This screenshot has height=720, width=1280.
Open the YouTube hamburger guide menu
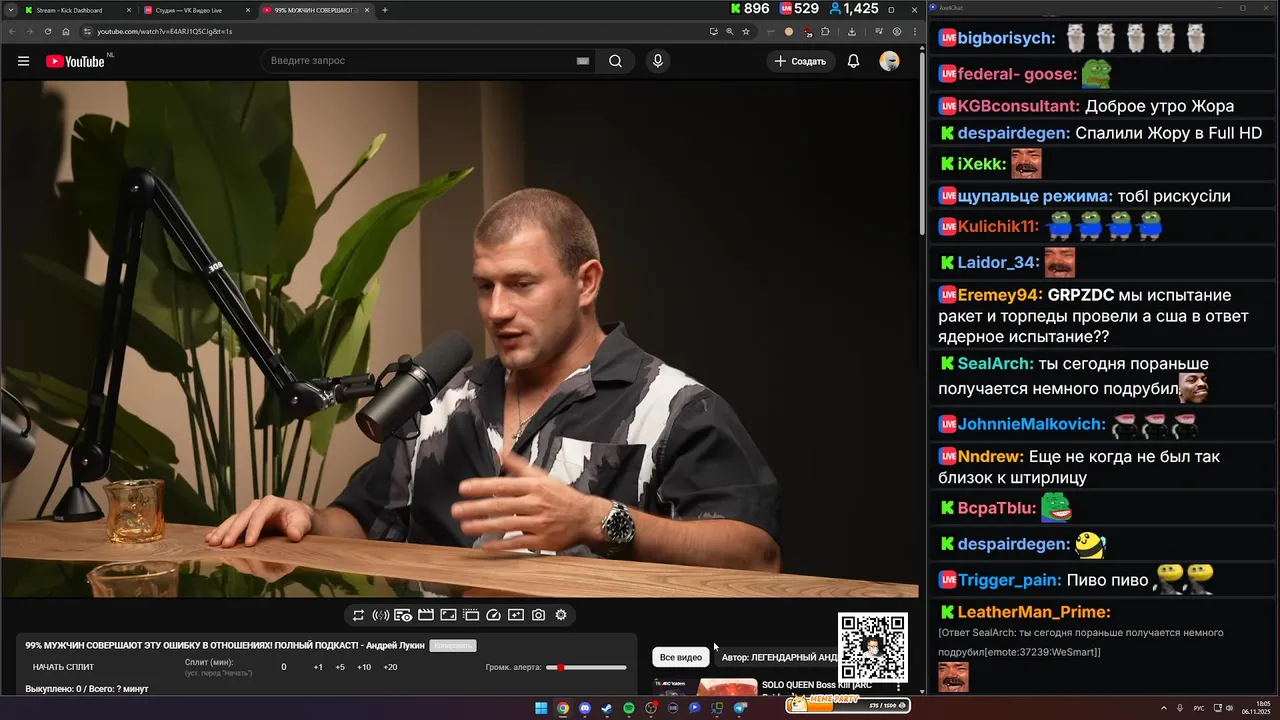(x=23, y=61)
